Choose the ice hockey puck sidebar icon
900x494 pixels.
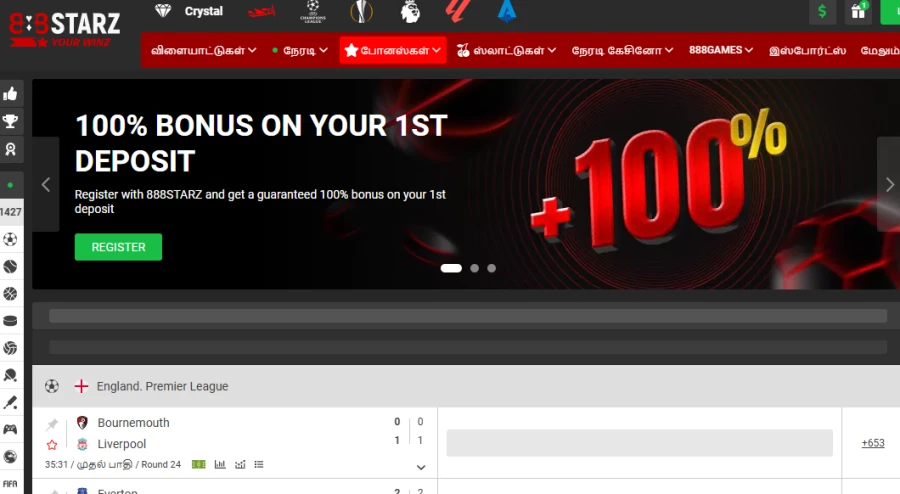tap(11, 321)
